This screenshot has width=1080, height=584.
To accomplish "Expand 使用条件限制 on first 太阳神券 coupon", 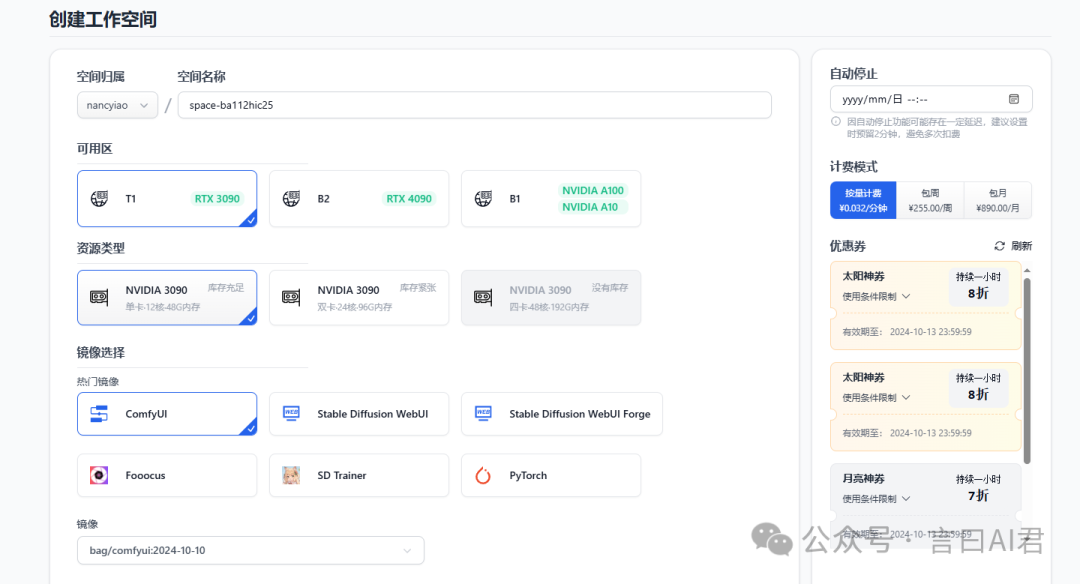I will pos(876,296).
